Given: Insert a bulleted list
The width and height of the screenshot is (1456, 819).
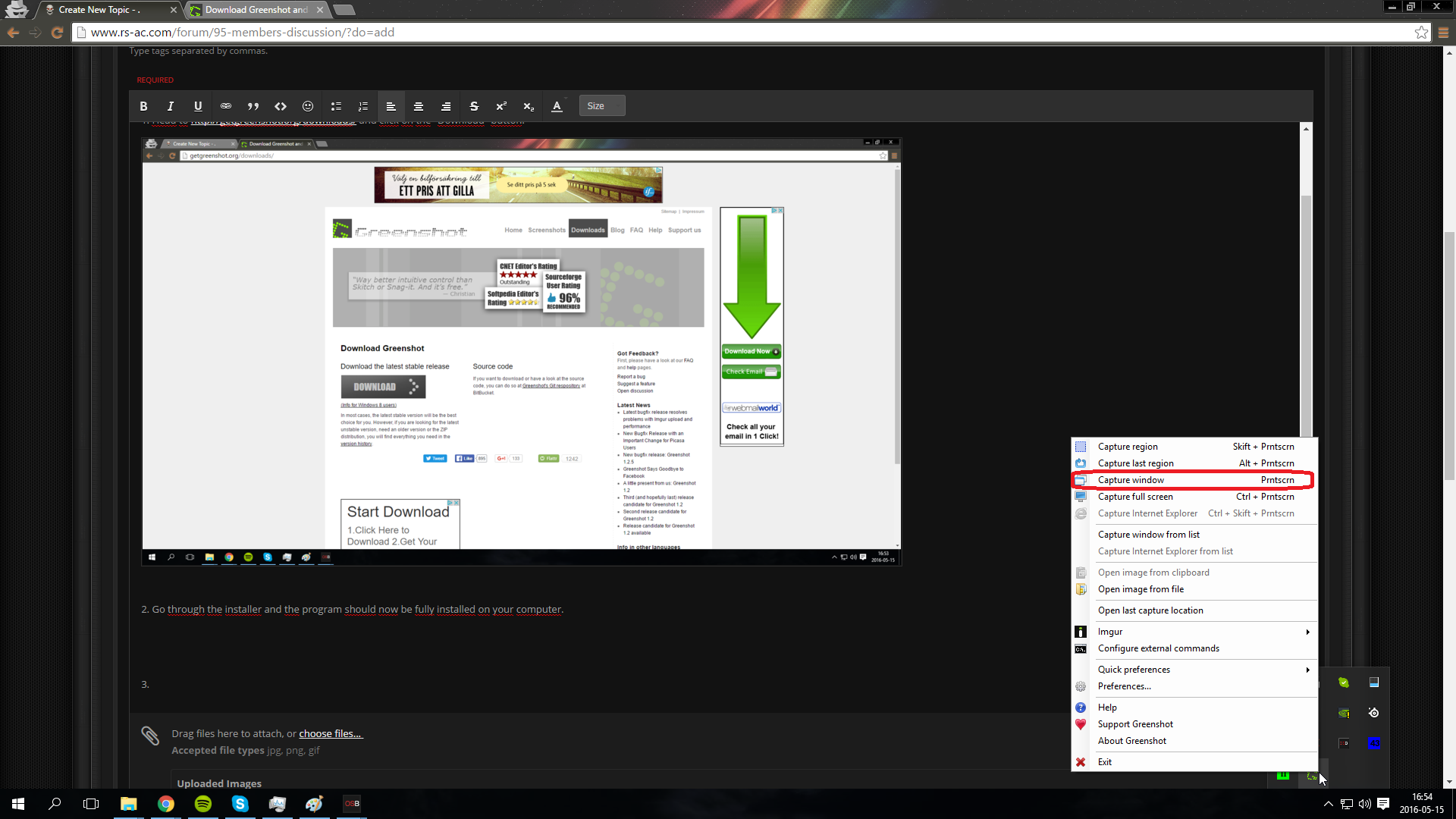Looking at the screenshot, I should point(336,106).
